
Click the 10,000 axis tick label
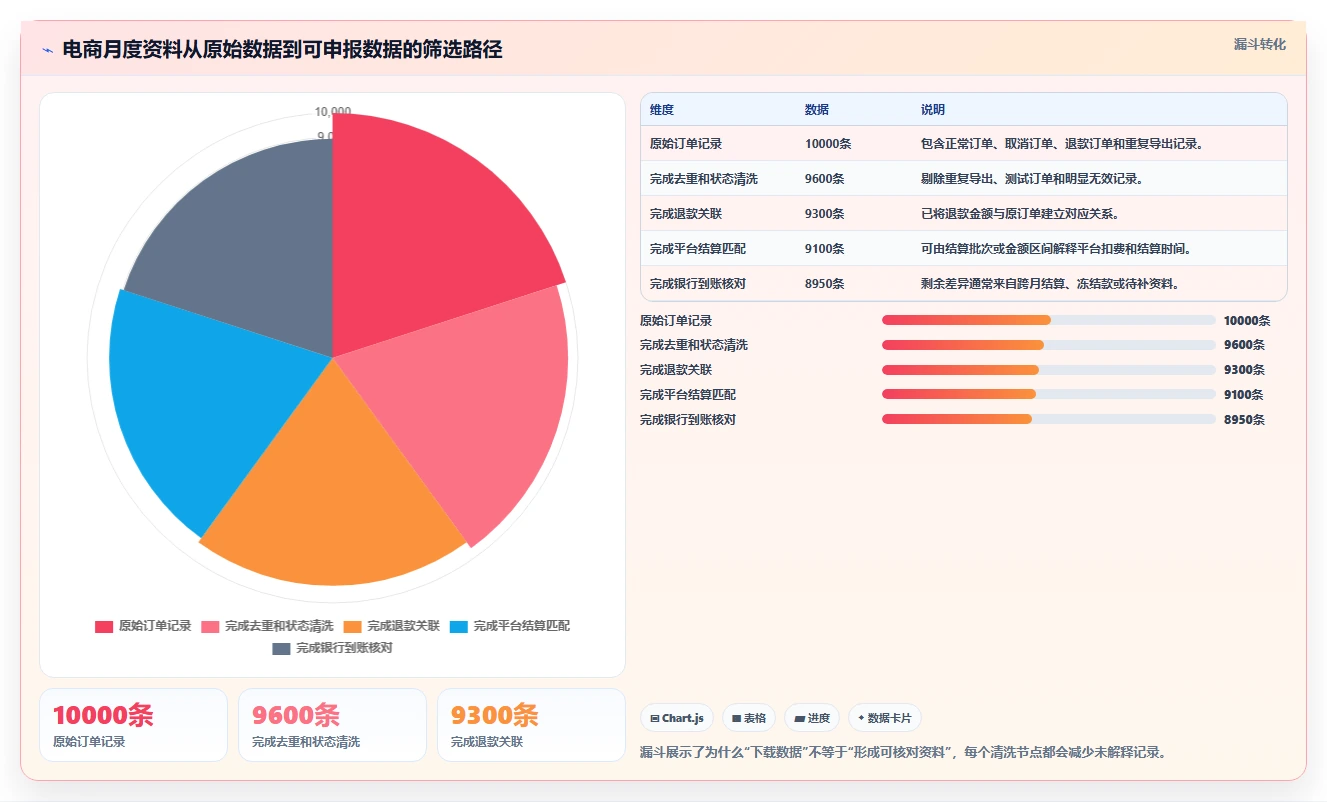tap(333, 112)
